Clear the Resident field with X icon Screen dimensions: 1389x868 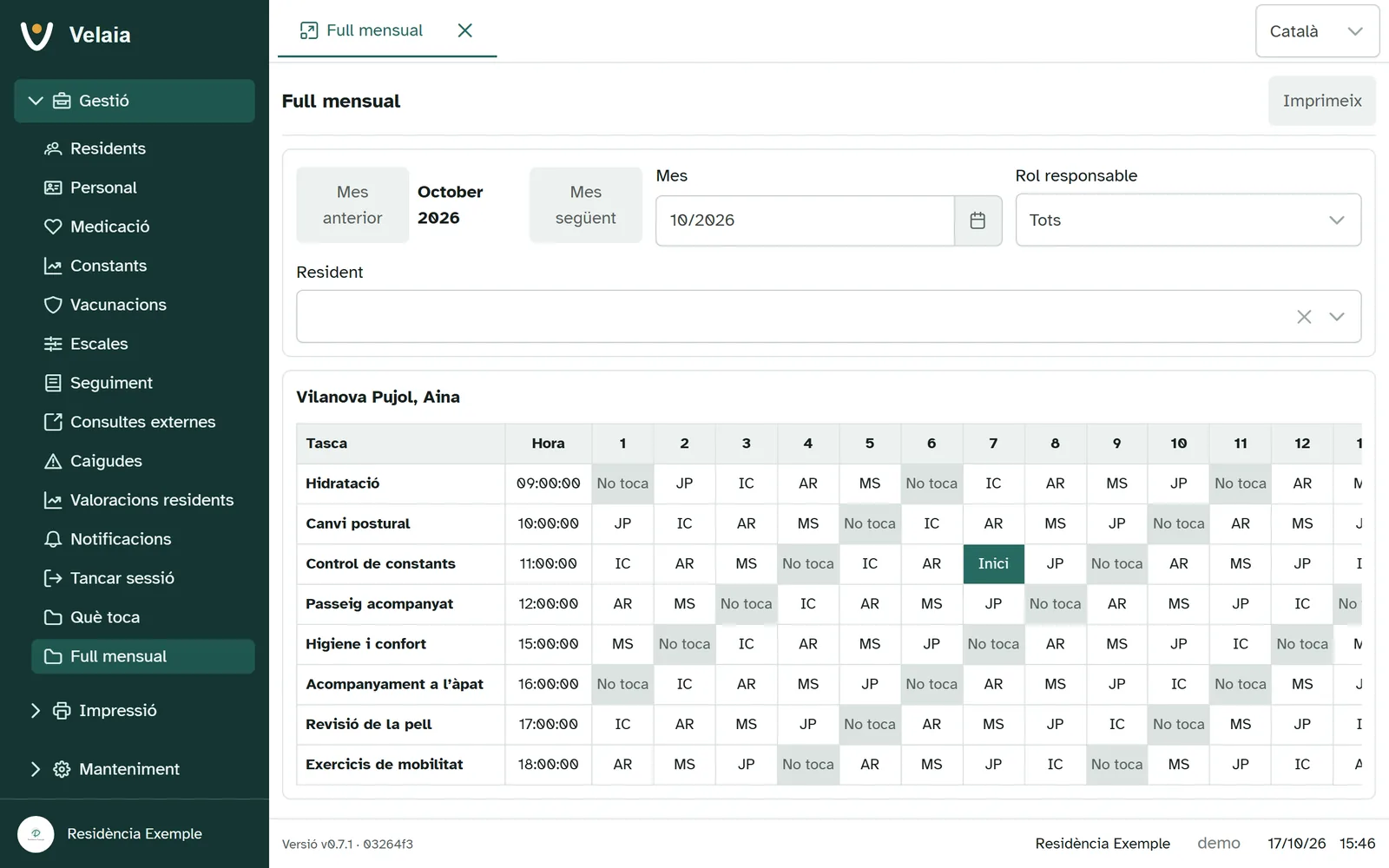pyautogui.click(x=1304, y=317)
